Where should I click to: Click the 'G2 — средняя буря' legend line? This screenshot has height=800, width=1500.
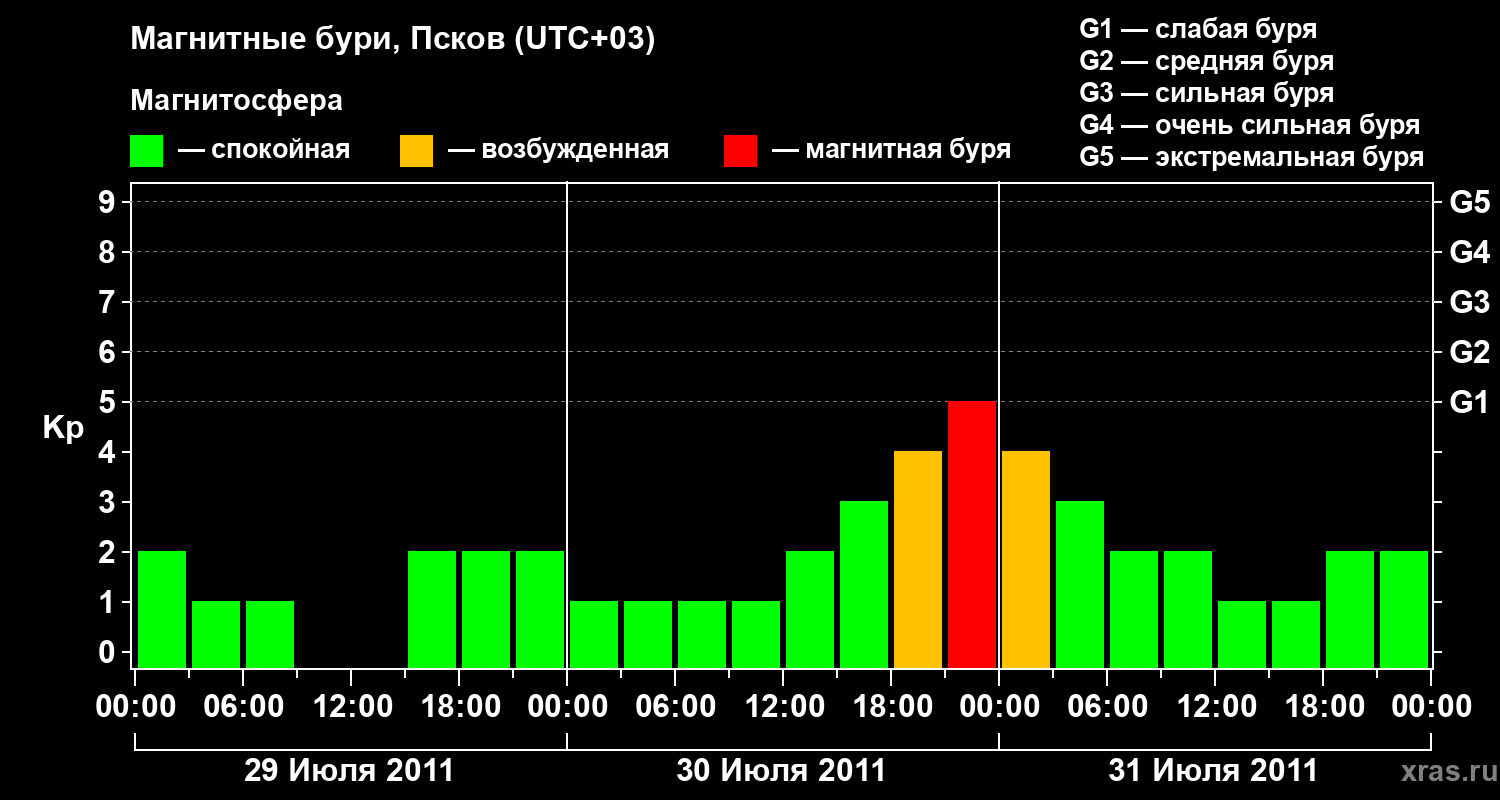pyautogui.click(x=1206, y=61)
